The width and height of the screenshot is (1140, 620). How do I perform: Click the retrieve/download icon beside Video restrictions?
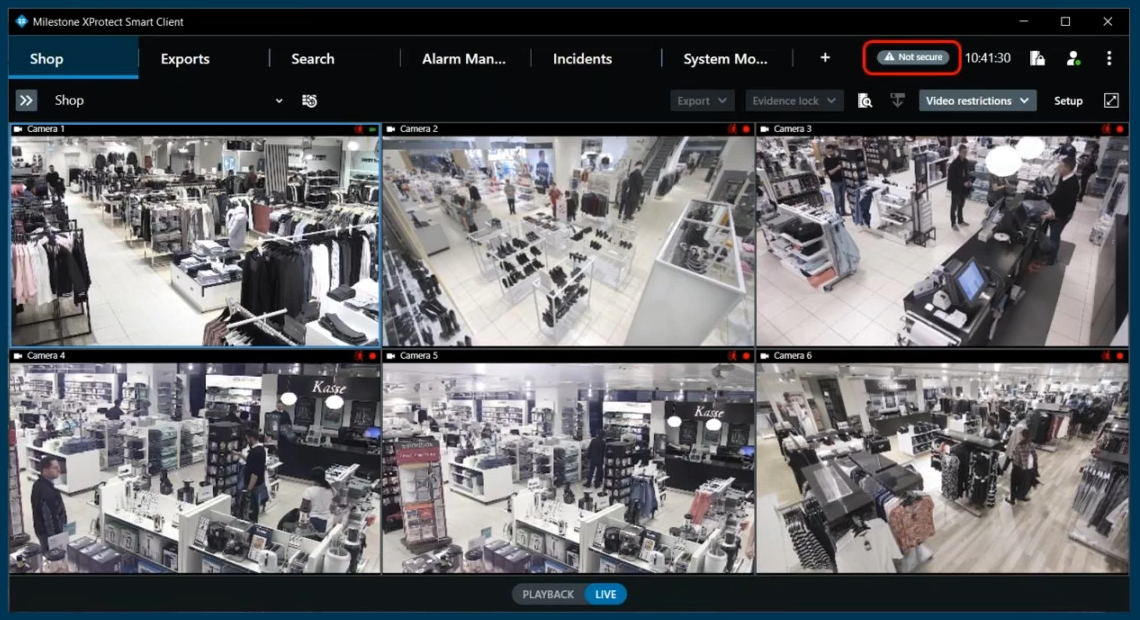897,101
